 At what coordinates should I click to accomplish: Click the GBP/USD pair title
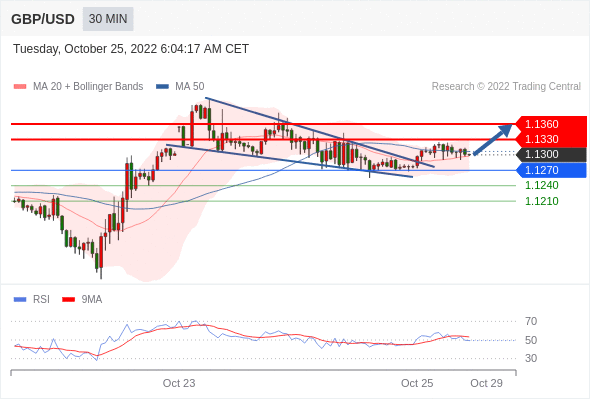43,19
